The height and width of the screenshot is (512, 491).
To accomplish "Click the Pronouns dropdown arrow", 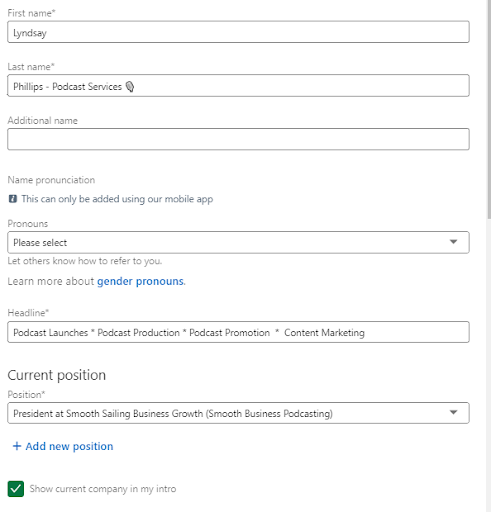I will 453,242.
